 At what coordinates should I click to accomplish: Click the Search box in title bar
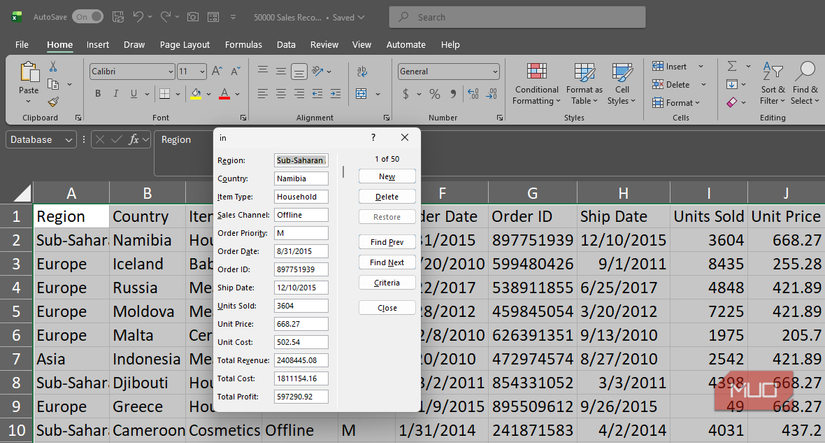[517, 17]
